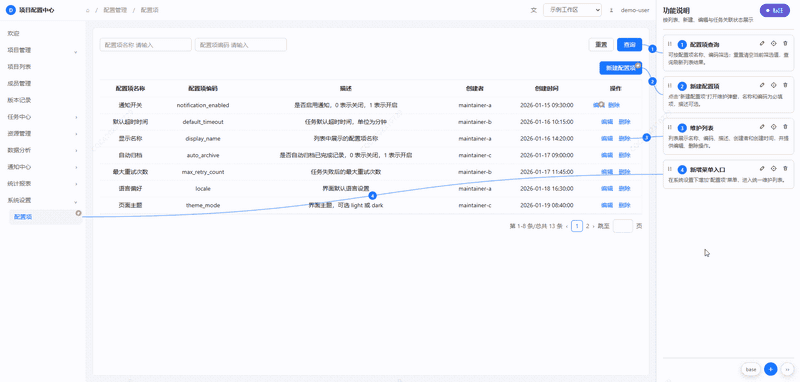Edit the 配置项查询 note card
Viewport: 800px width, 382px height.
pos(762,44)
